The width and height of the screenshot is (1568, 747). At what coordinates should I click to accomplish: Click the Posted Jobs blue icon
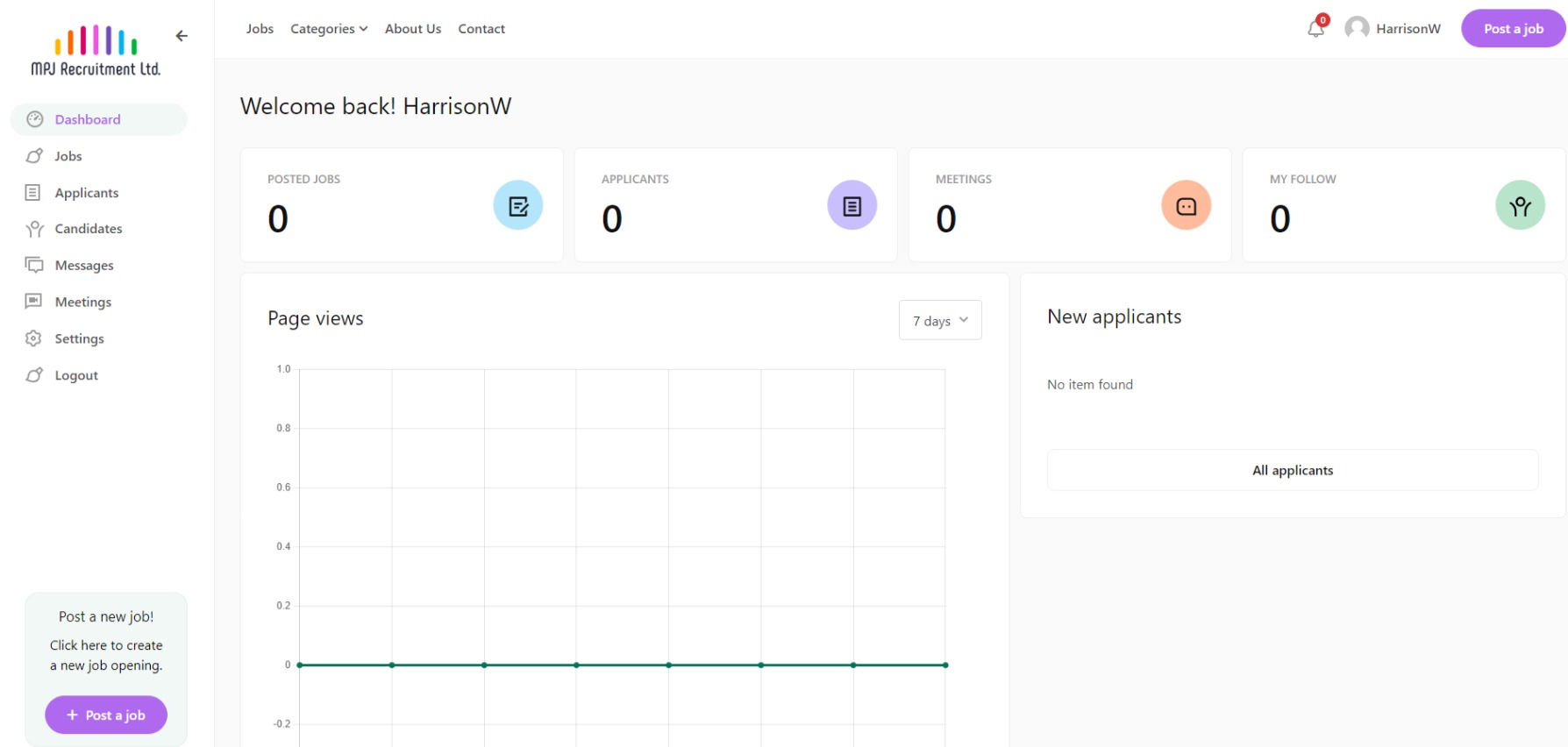coord(517,205)
